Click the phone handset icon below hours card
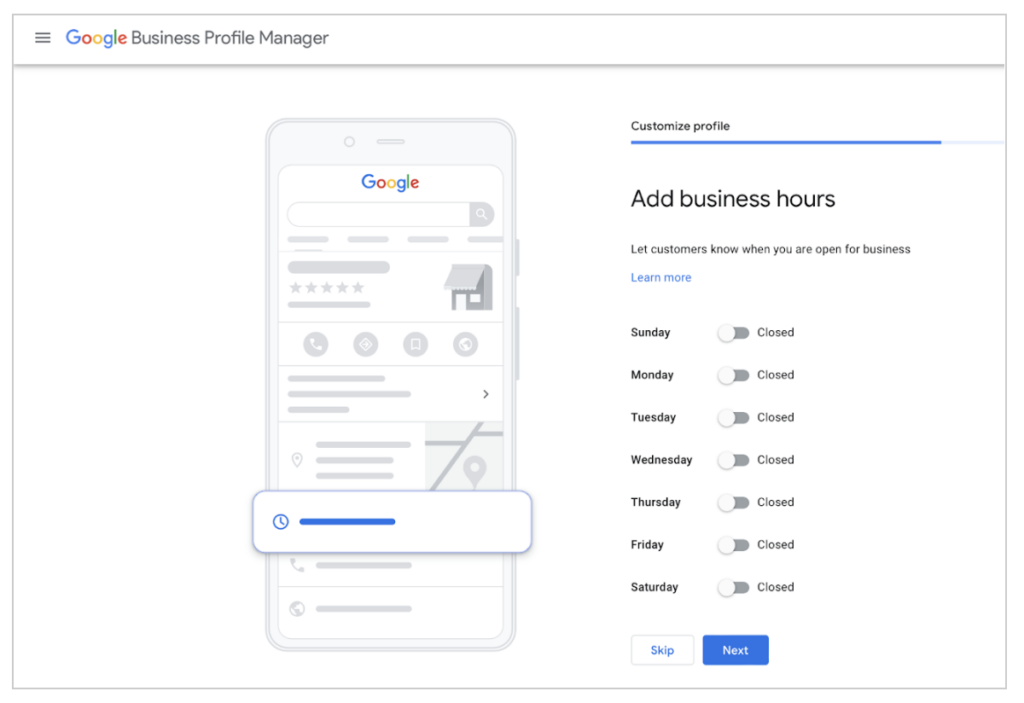Viewport: 1024px width, 703px height. click(297, 565)
